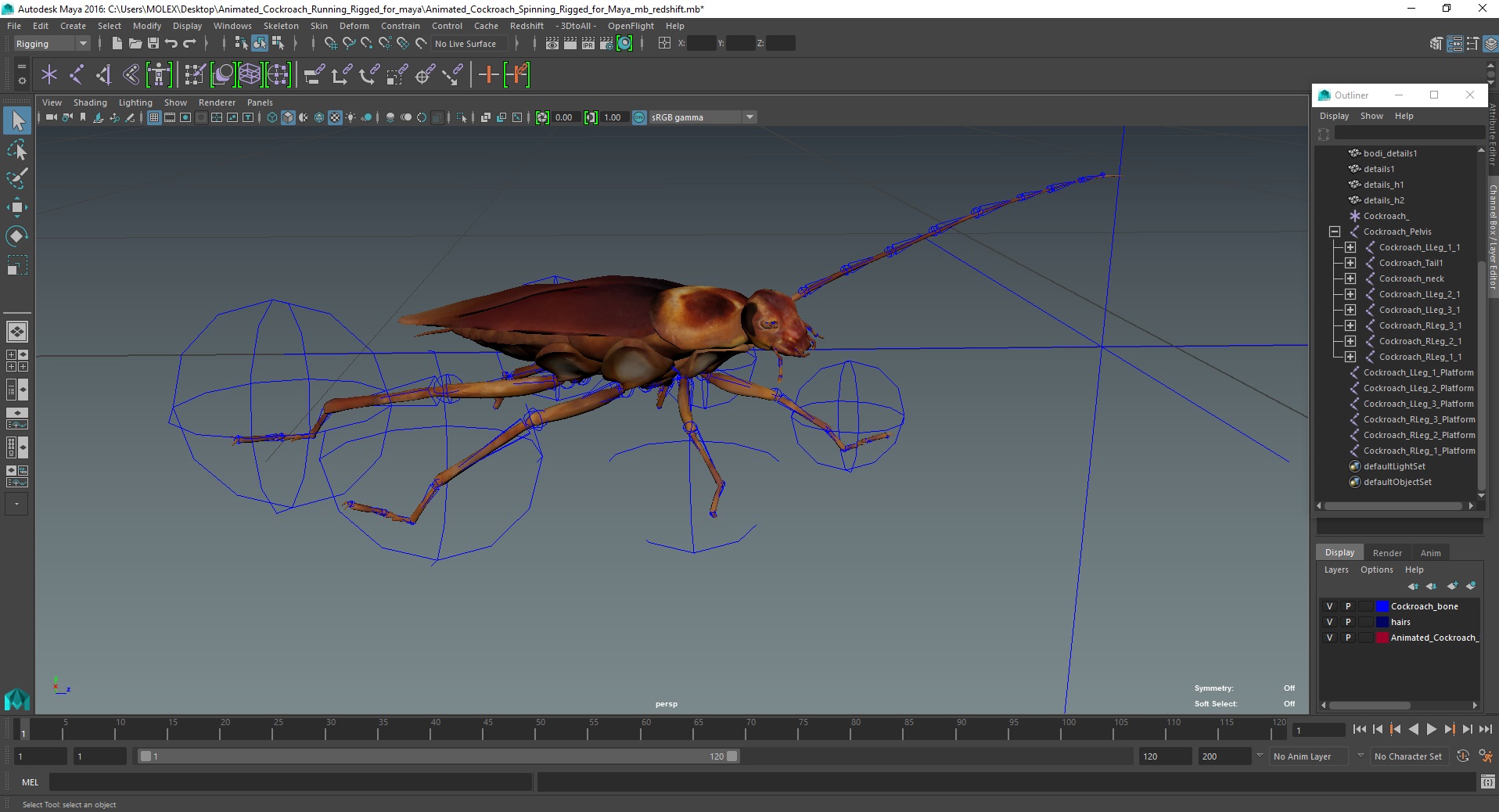This screenshot has height=812, width=1499.
Task: Open the Render View clapper icon
Action: [552, 44]
